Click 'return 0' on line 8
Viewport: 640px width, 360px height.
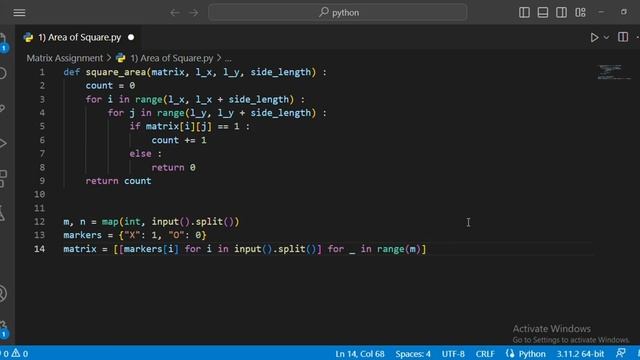pos(173,167)
